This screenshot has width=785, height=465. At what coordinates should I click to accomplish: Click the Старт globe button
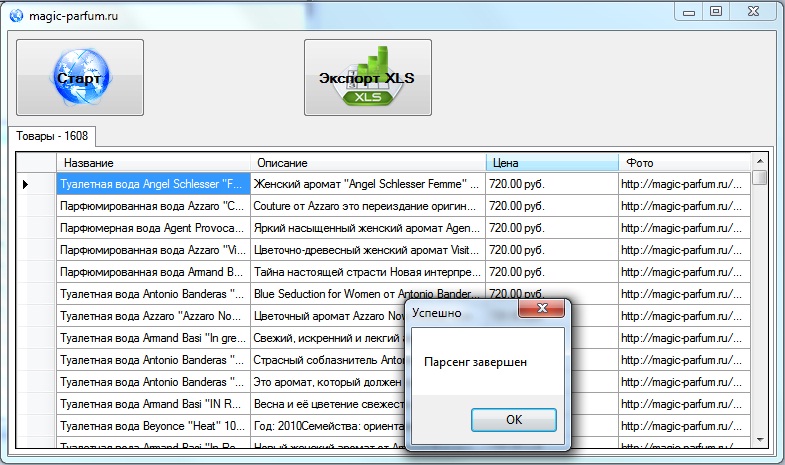coord(80,78)
